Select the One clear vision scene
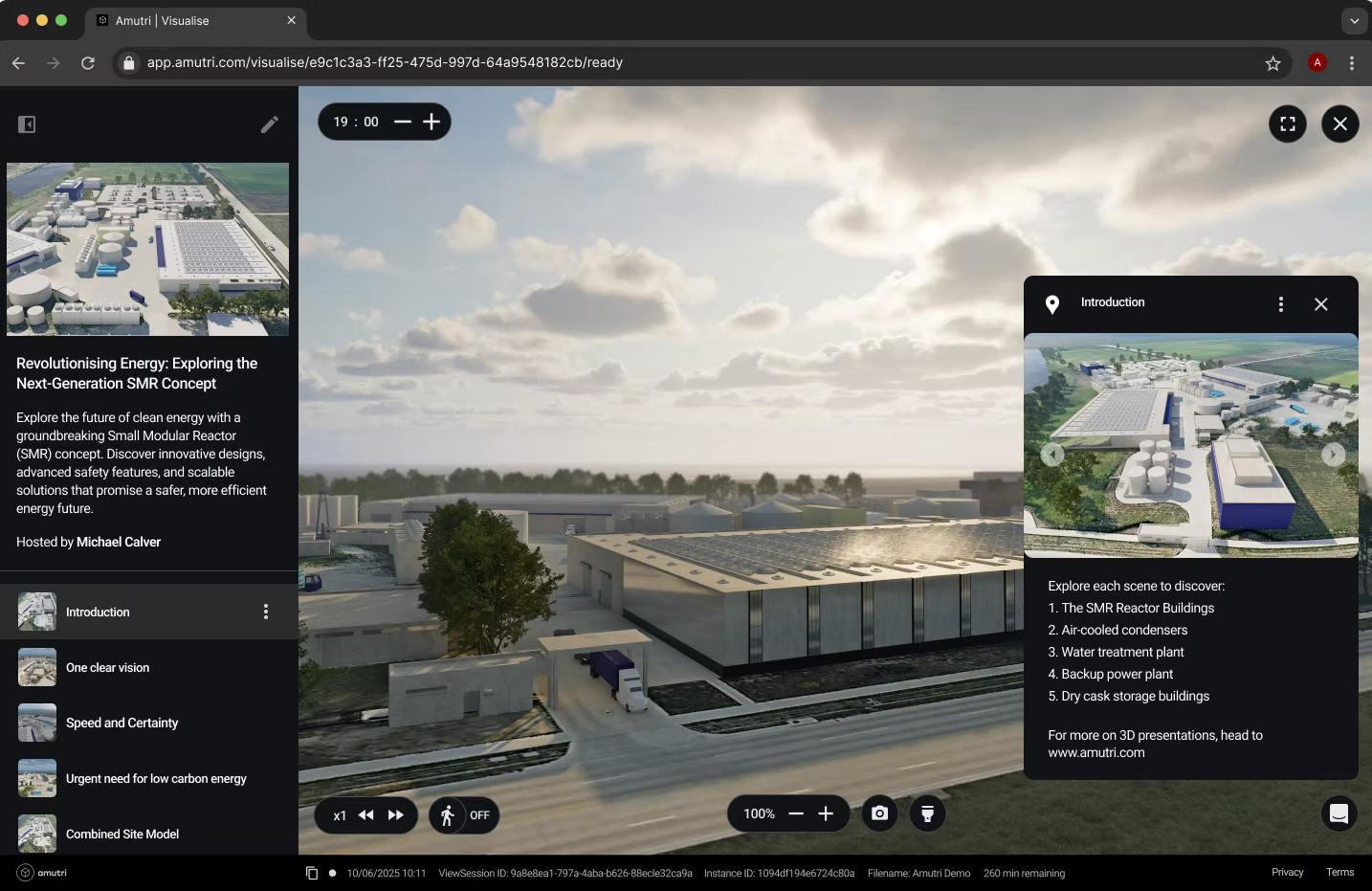This screenshot has height=891, width=1372. click(x=149, y=667)
